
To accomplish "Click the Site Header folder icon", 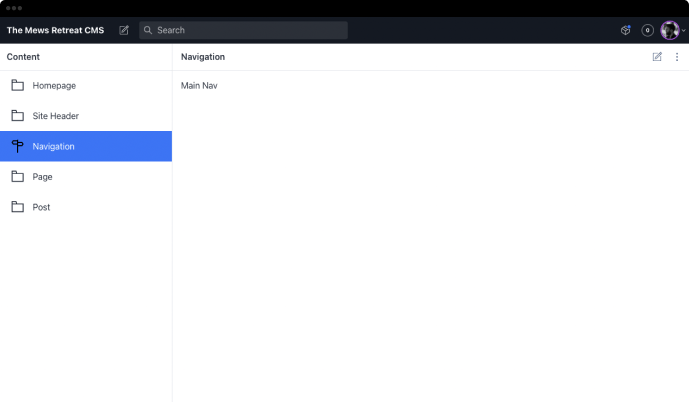I will point(18,116).
